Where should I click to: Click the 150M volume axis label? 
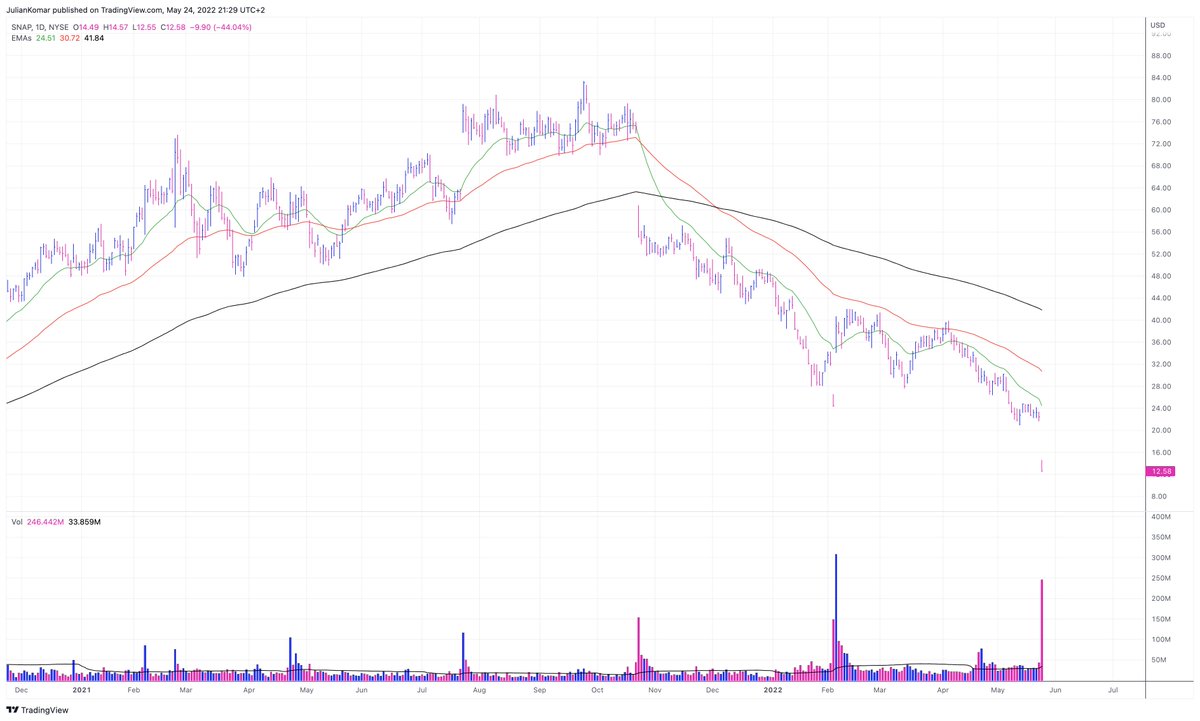1160,619
